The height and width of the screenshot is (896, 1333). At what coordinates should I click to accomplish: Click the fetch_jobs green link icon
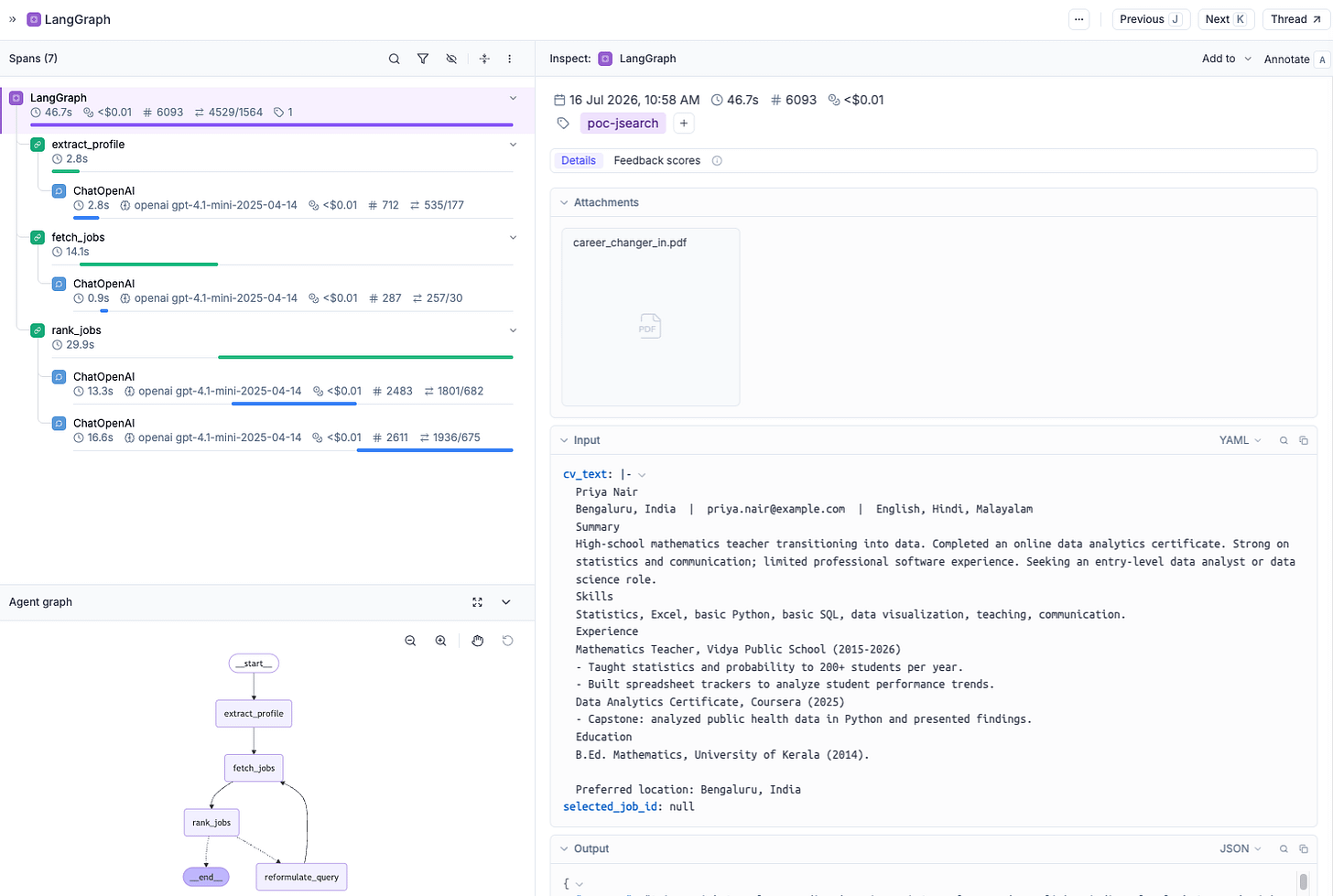(x=38, y=237)
